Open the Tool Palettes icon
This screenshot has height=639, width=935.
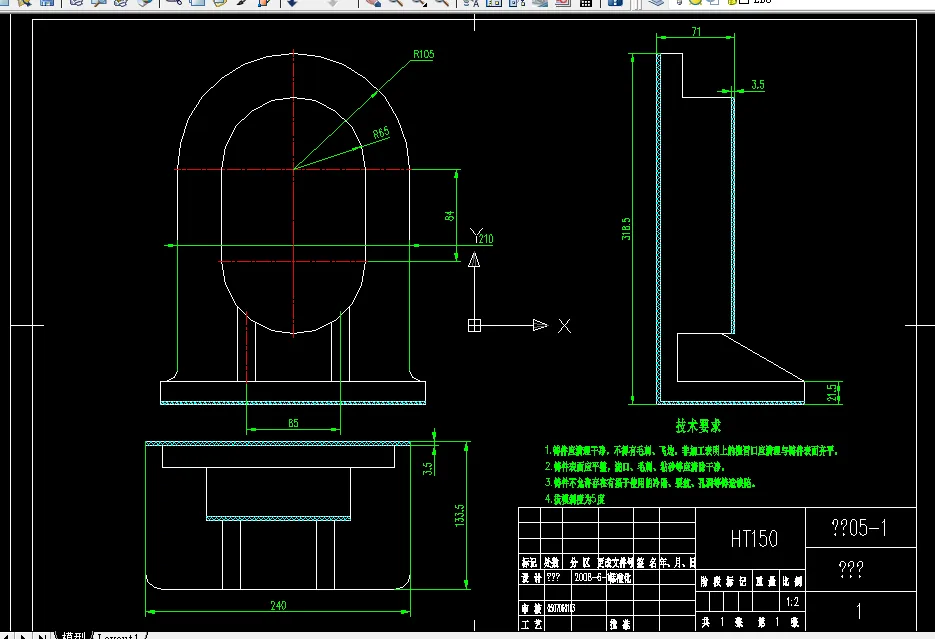[x=516, y=3]
